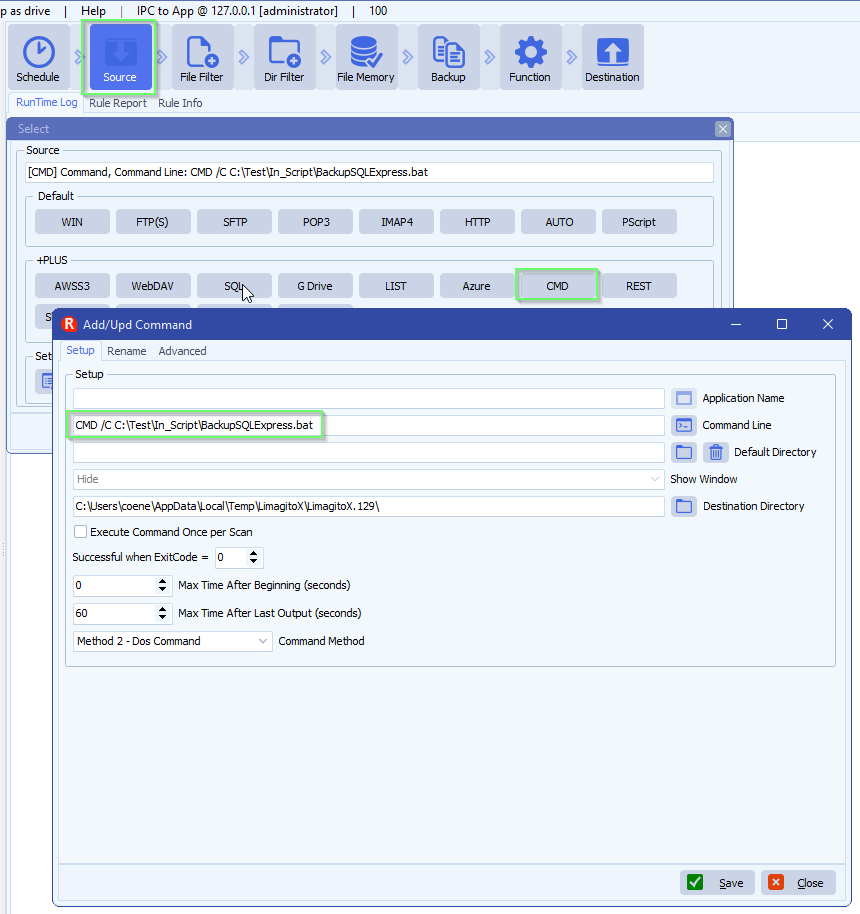Image resolution: width=860 pixels, height=914 pixels.
Task: Open the File Memory tool
Action: tap(365, 57)
